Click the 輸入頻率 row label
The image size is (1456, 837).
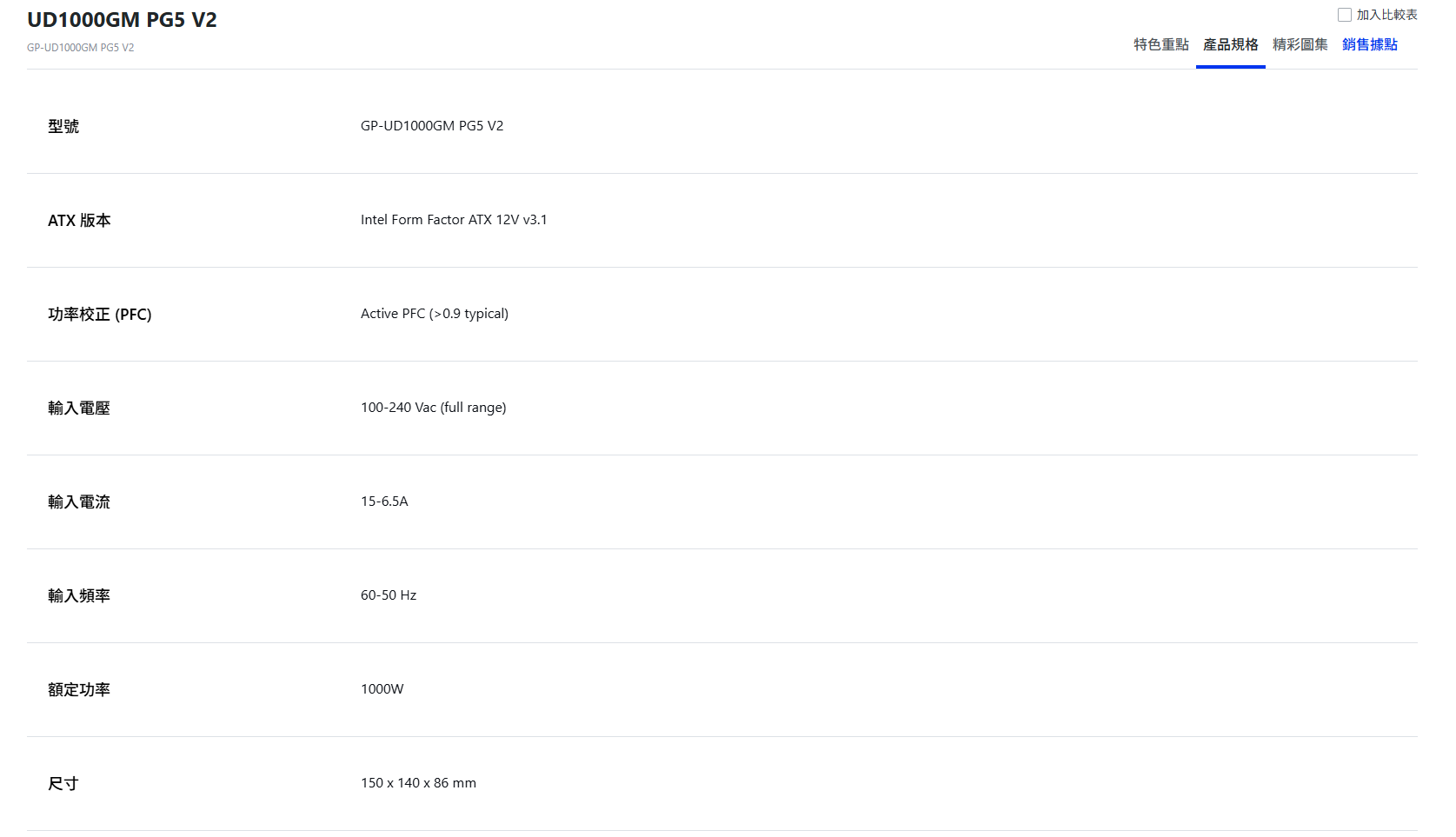79,596
